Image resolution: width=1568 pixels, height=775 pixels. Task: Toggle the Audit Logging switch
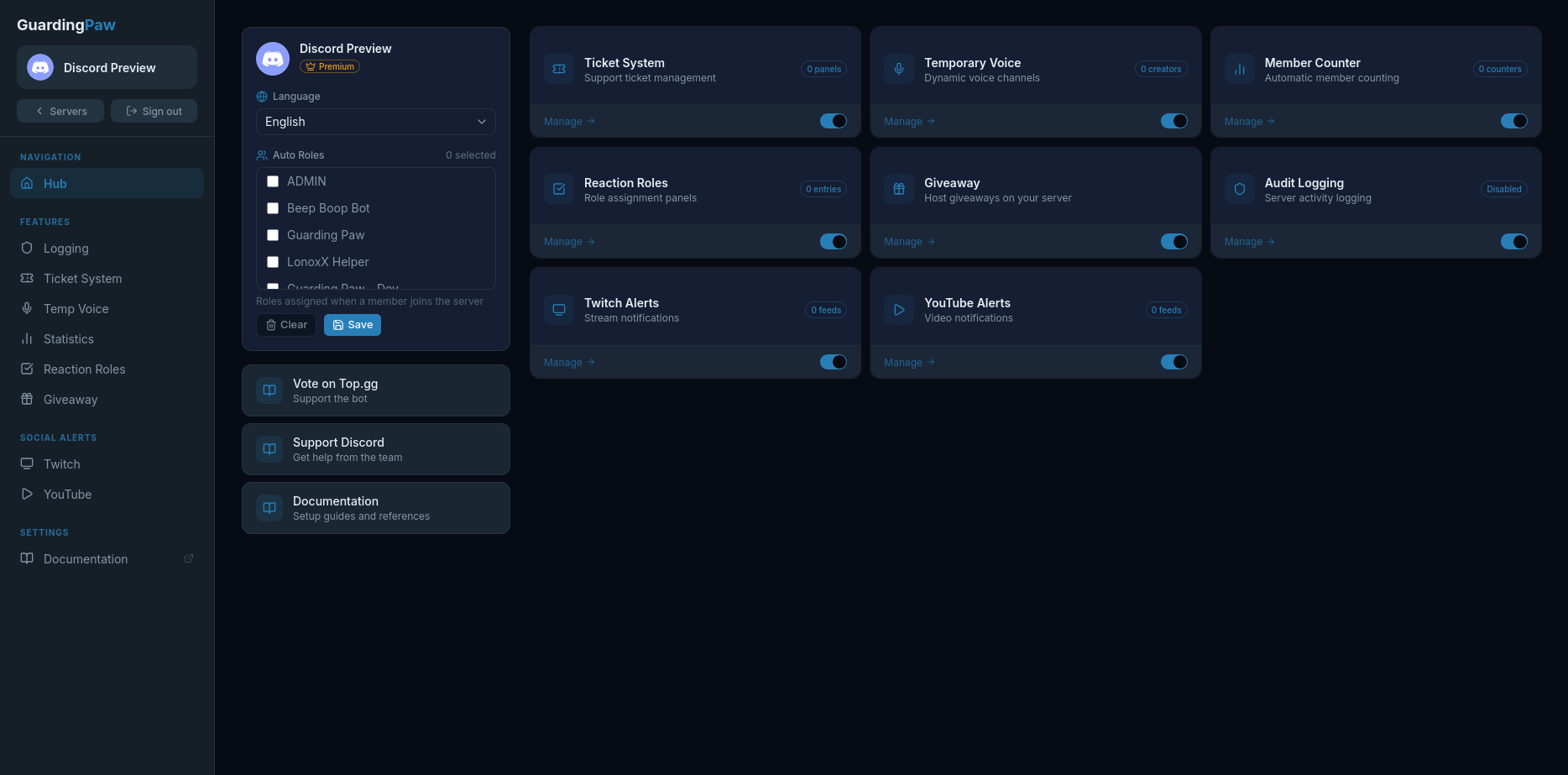point(1514,242)
